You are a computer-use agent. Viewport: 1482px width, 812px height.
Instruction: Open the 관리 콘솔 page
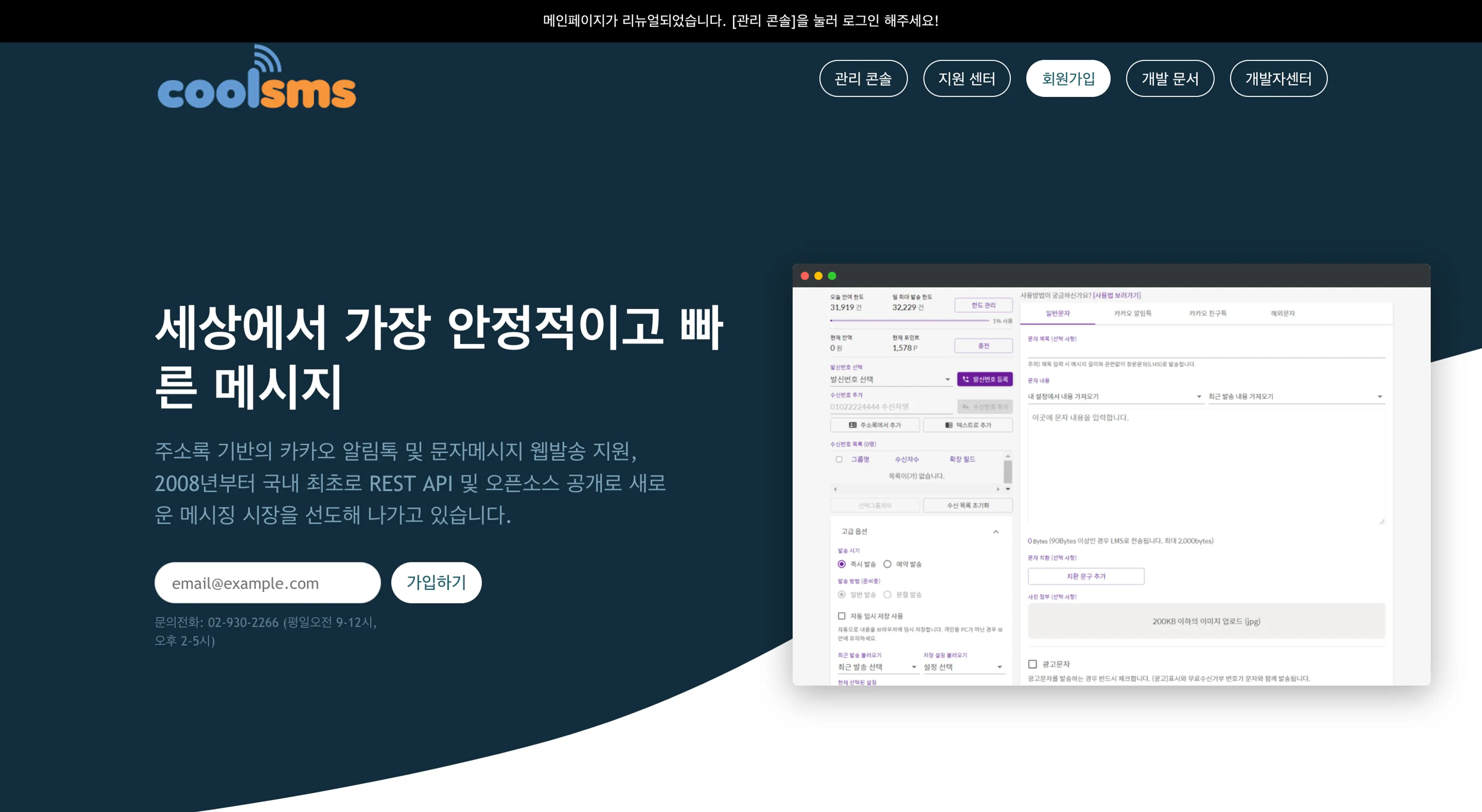pyautogui.click(x=863, y=78)
